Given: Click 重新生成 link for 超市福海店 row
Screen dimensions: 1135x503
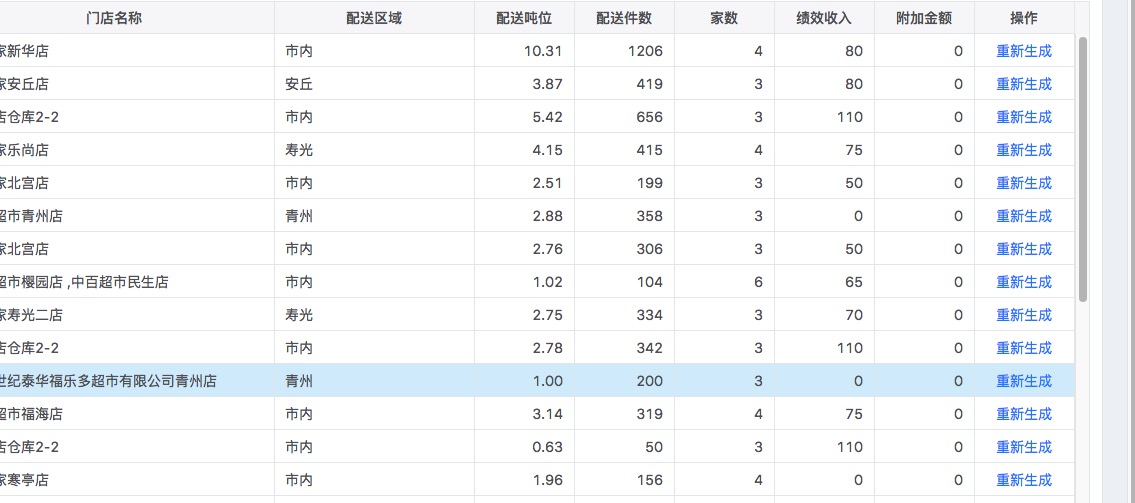Looking at the screenshot, I should (x=1024, y=415).
